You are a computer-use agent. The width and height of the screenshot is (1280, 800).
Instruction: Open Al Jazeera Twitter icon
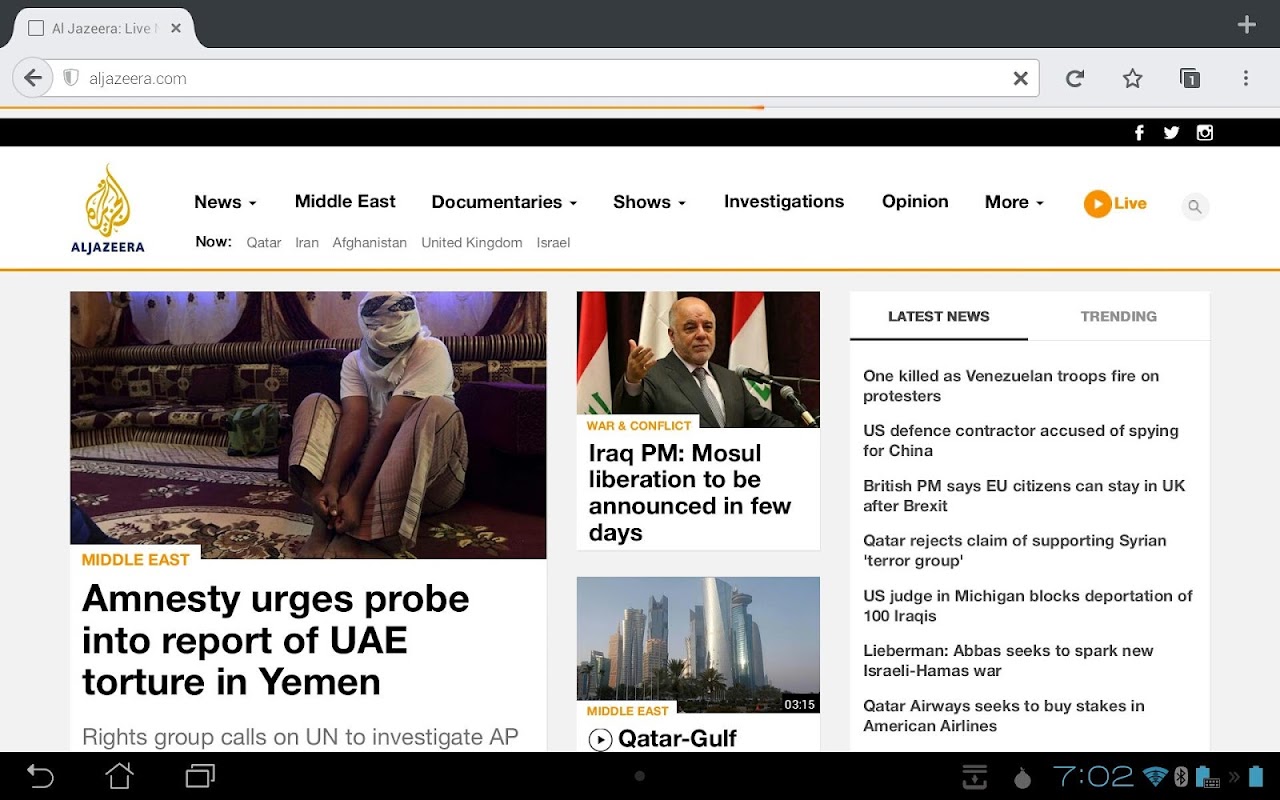[x=1172, y=133]
